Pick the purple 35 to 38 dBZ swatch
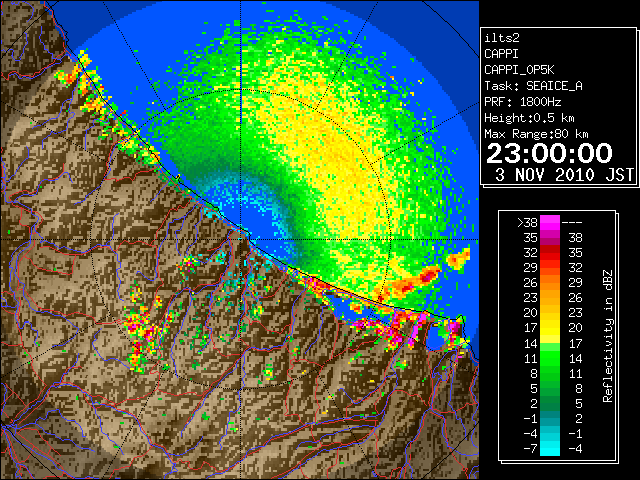Image resolution: width=640 pixels, height=480 pixels. (x=550, y=237)
